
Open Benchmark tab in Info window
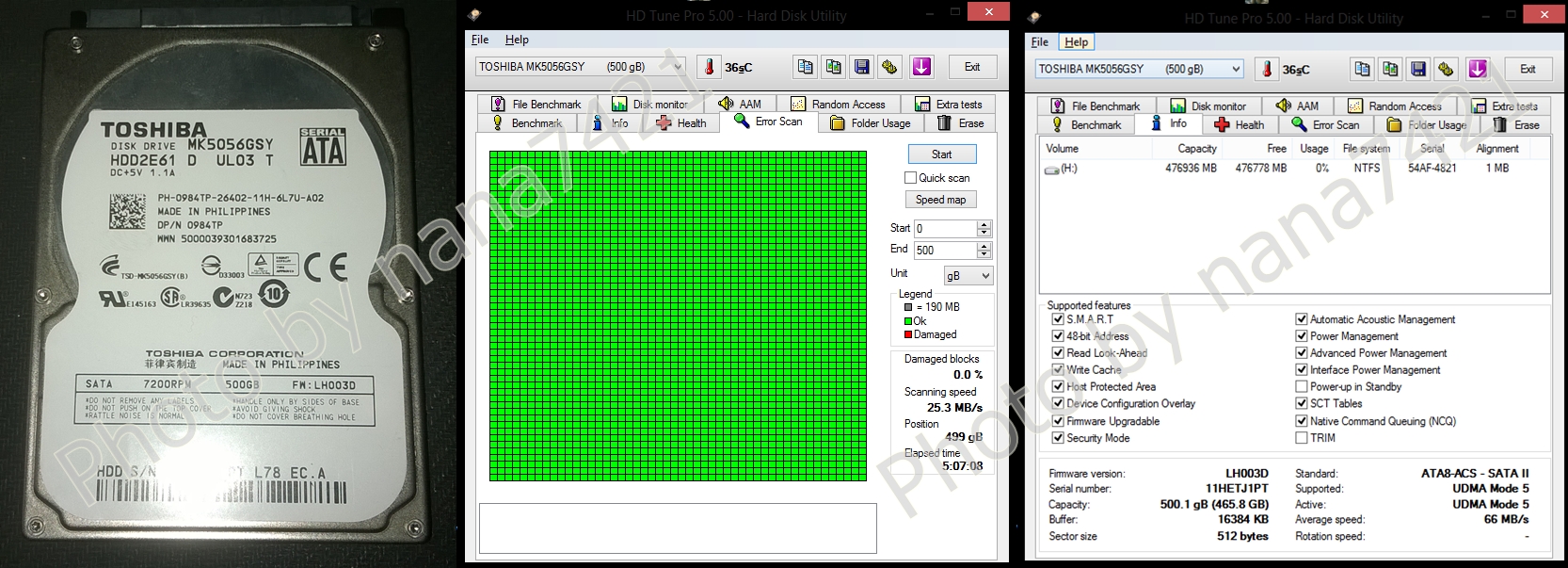point(1086,124)
